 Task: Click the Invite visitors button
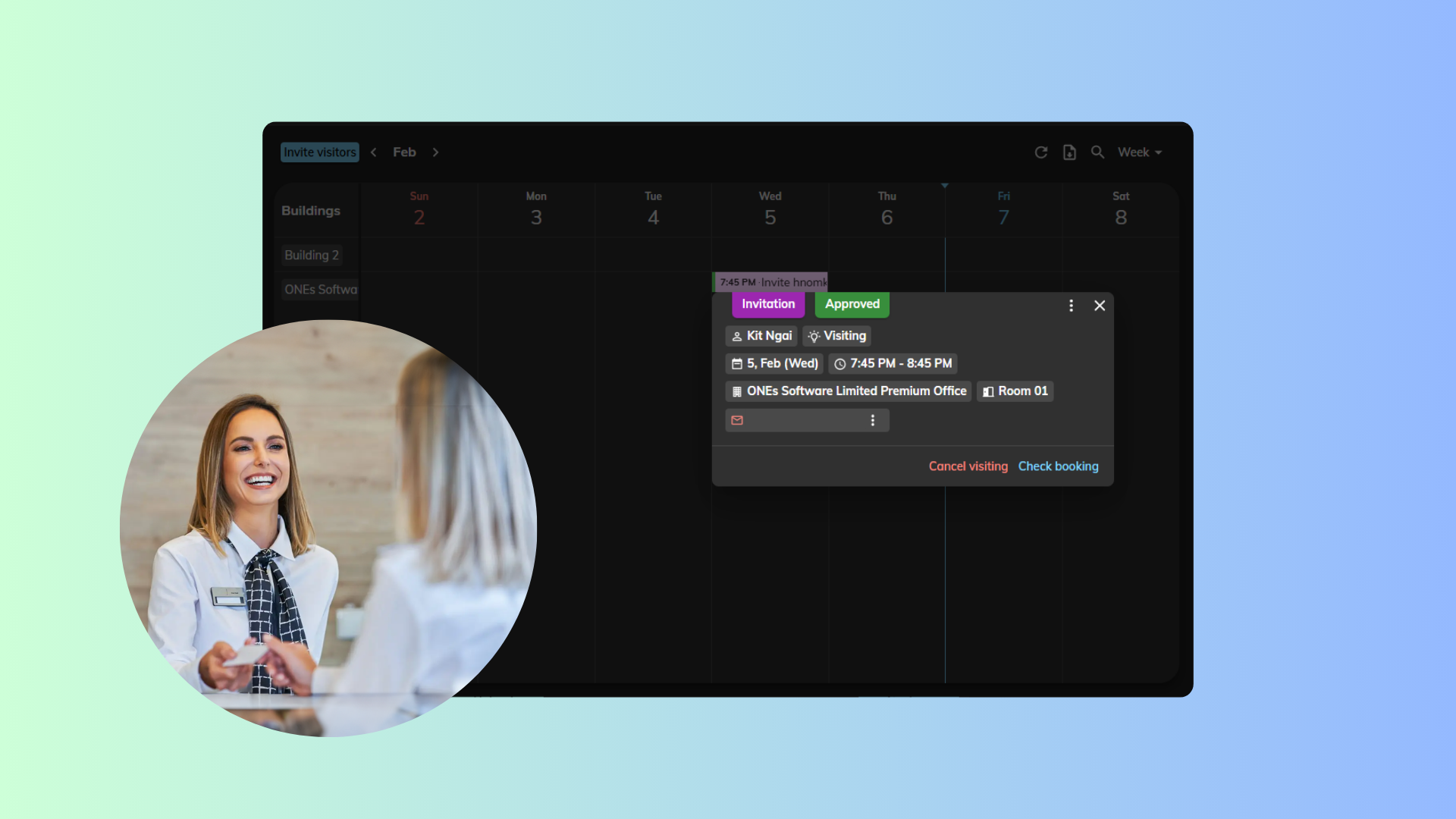[x=319, y=152]
